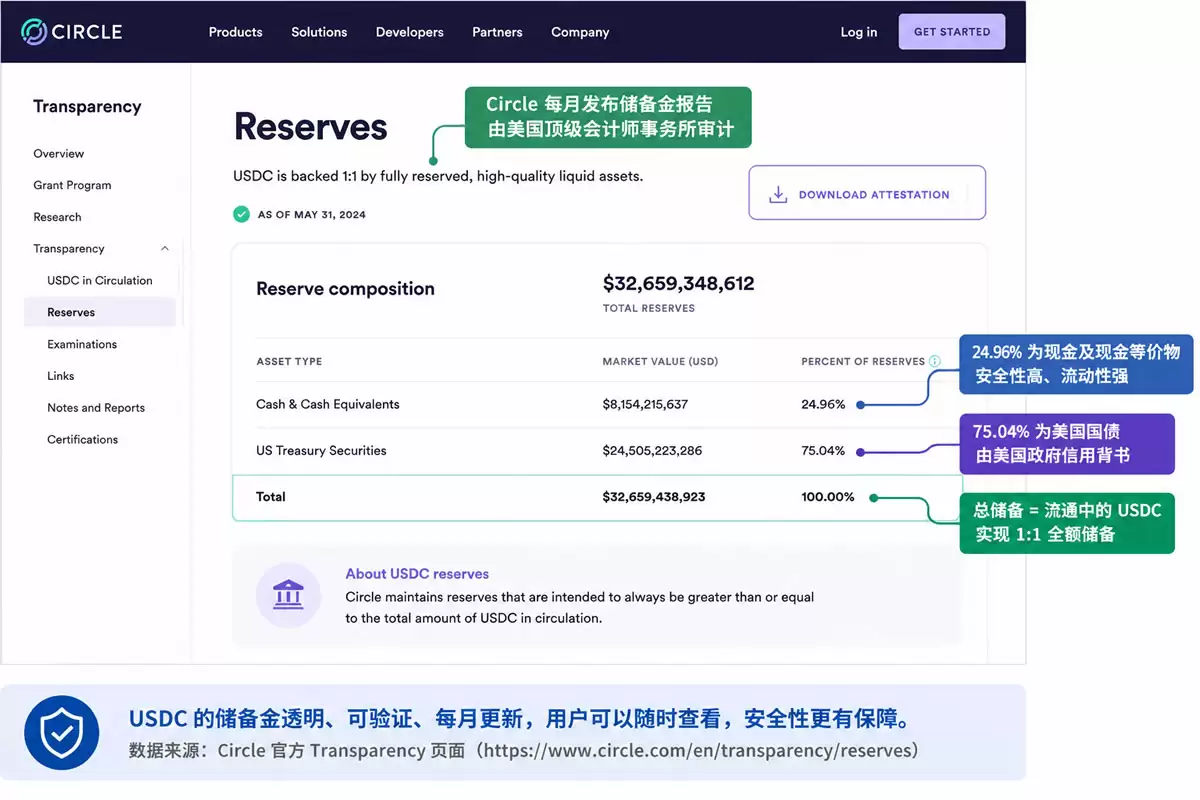
Task: Click the download arrow icon in attestation button
Action: tap(778, 194)
